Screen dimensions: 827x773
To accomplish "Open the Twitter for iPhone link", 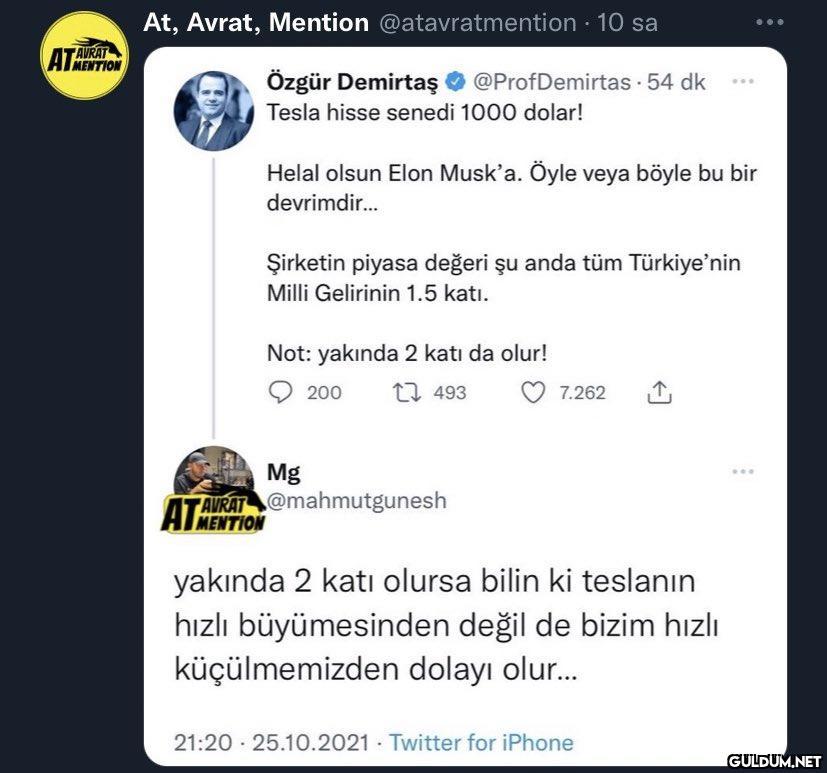I will pyautogui.click(x=481, y=743).
